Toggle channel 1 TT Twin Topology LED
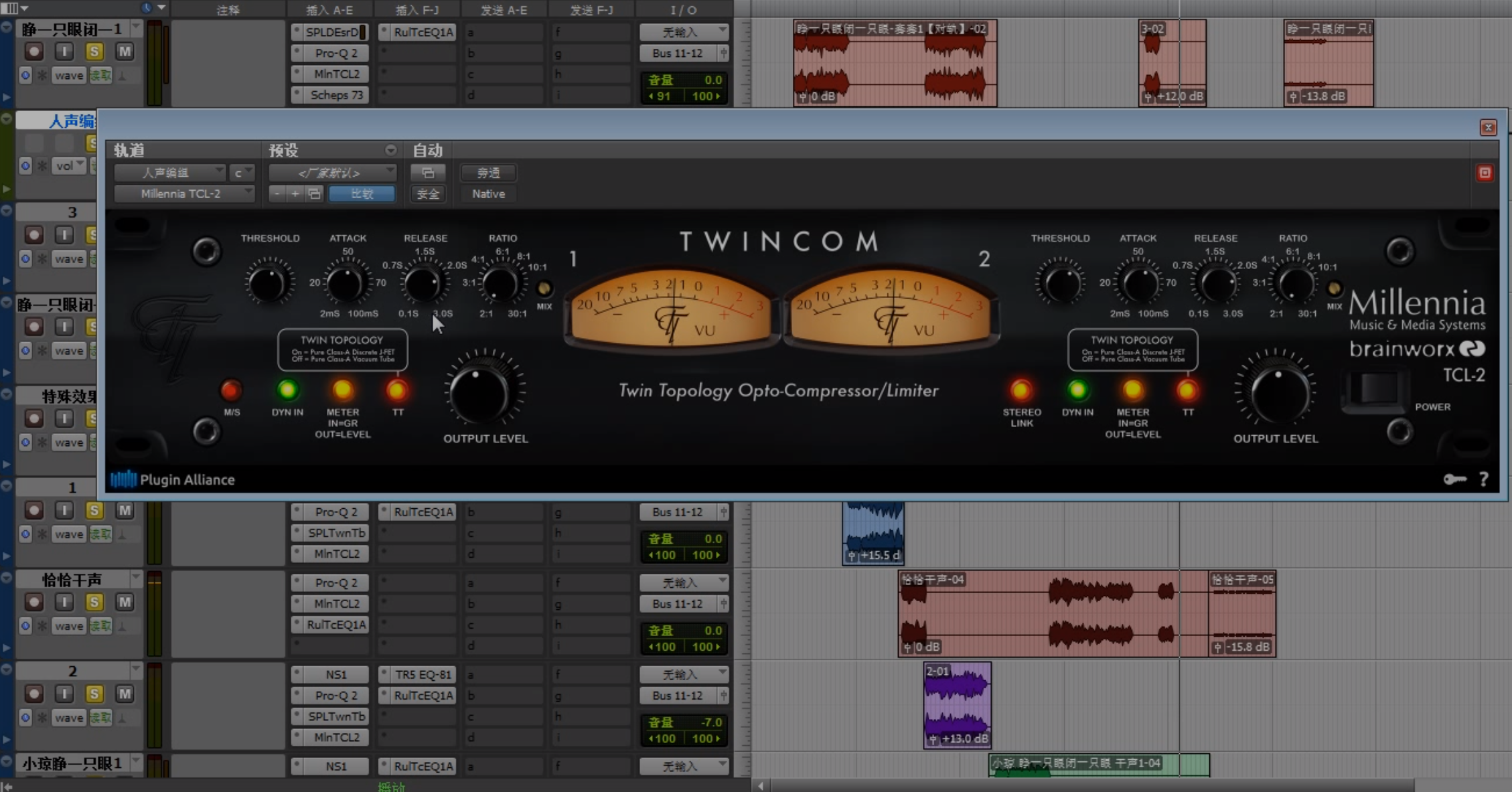Image resolution: width=1512 pixels, height=792 pixels. click(x=397, y=390)
